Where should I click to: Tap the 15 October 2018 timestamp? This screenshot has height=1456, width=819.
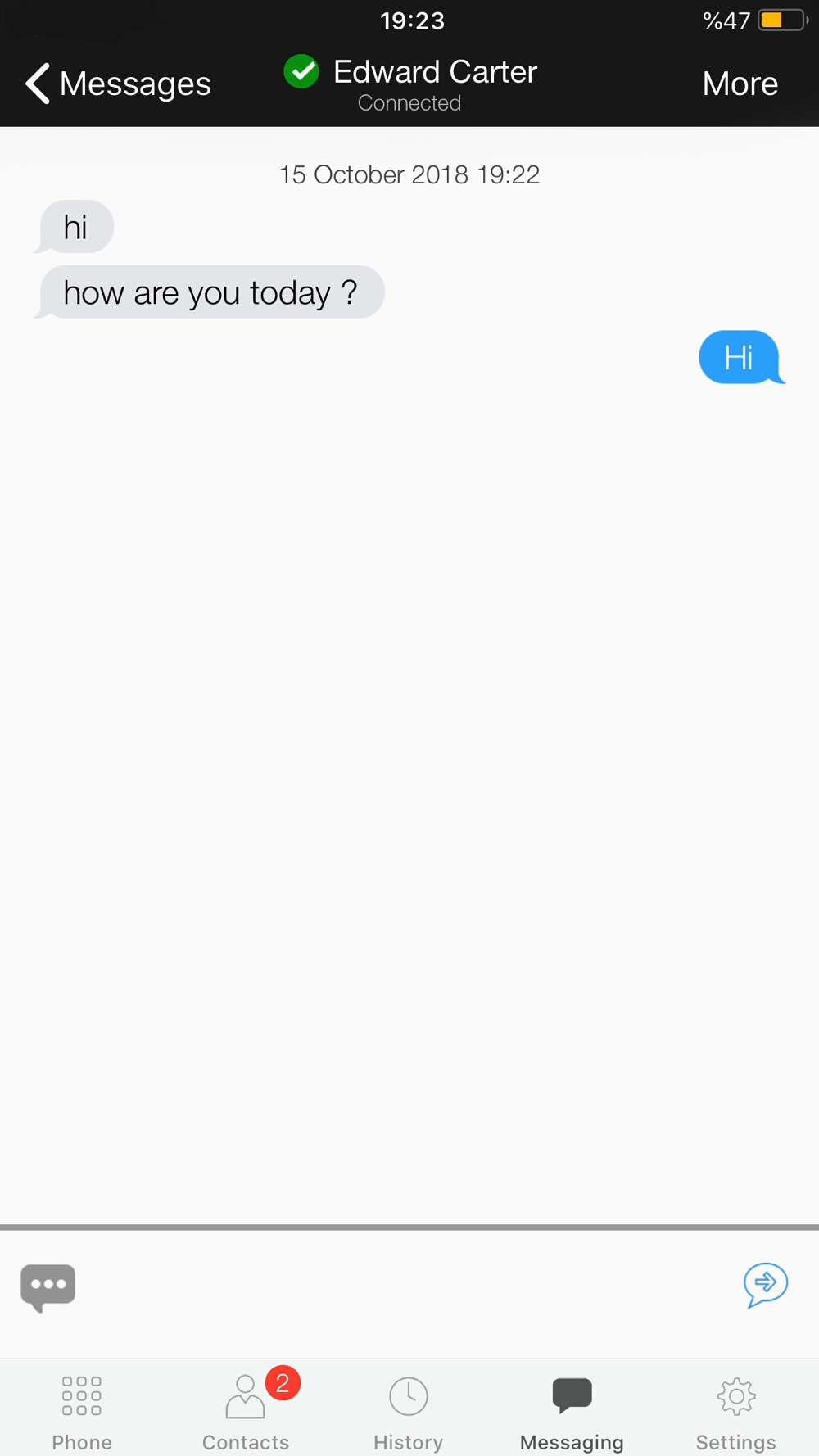(409, 174)
